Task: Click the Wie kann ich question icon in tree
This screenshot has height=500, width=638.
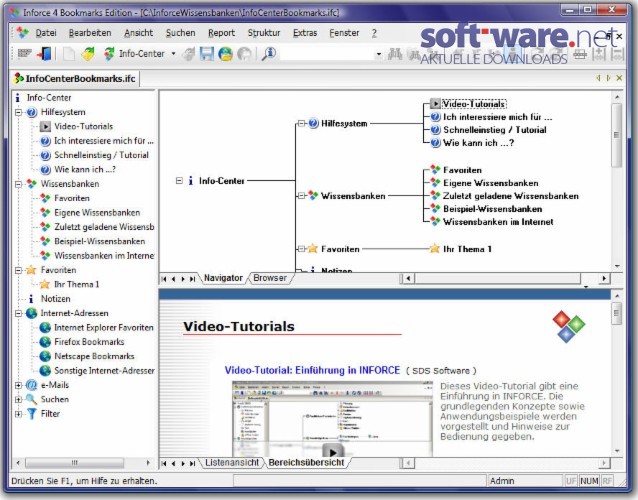Action: pos(45,170)
